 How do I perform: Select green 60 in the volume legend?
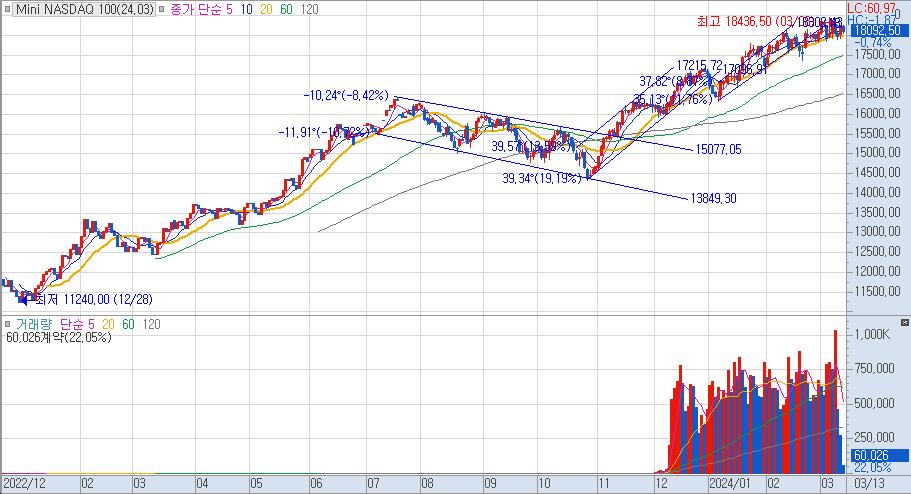coord(128,324)
